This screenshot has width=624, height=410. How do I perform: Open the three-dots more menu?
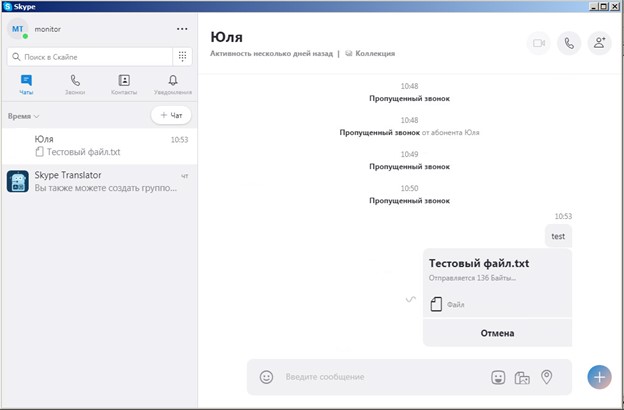point(181,29)
